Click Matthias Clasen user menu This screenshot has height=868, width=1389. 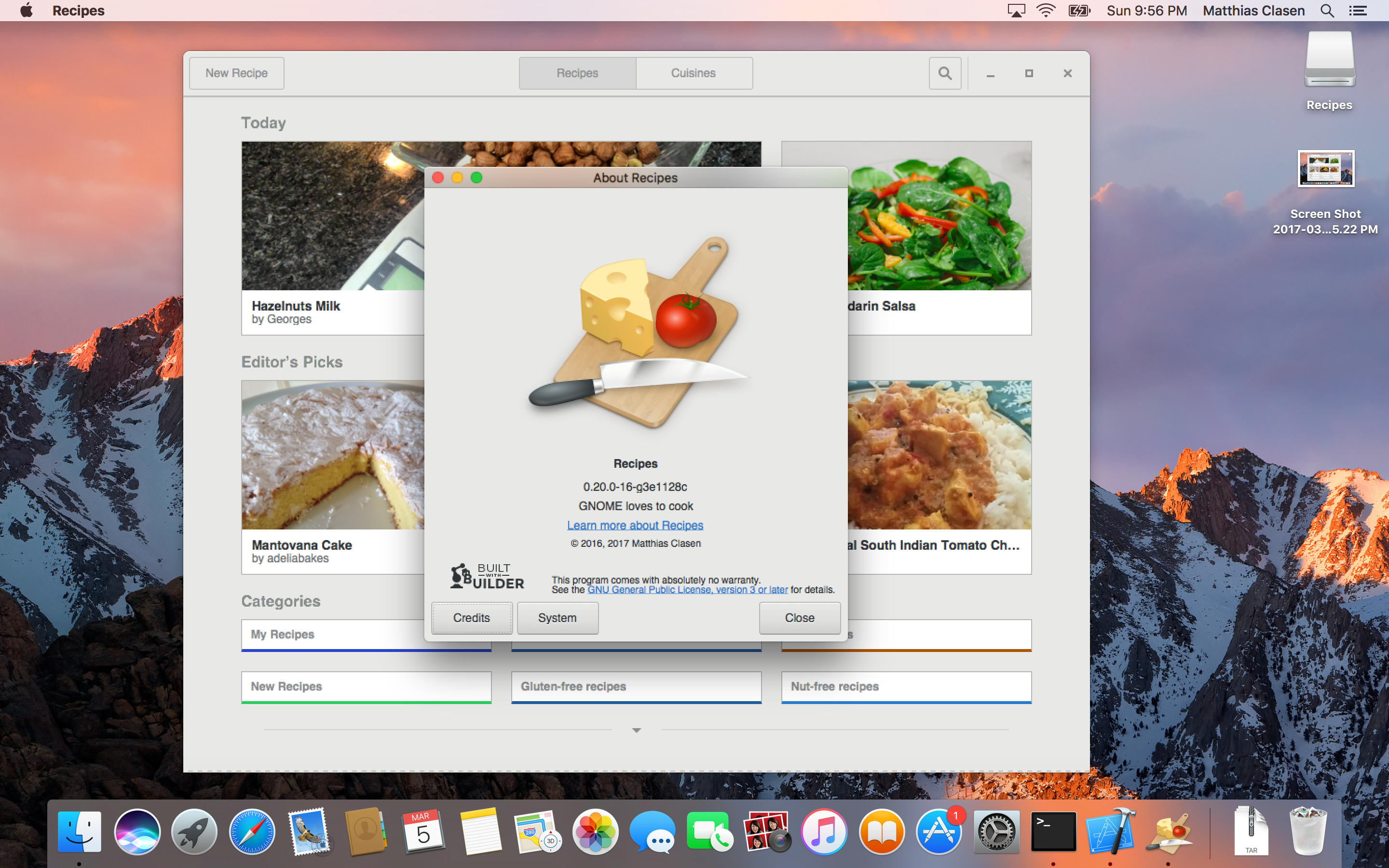1253,10
